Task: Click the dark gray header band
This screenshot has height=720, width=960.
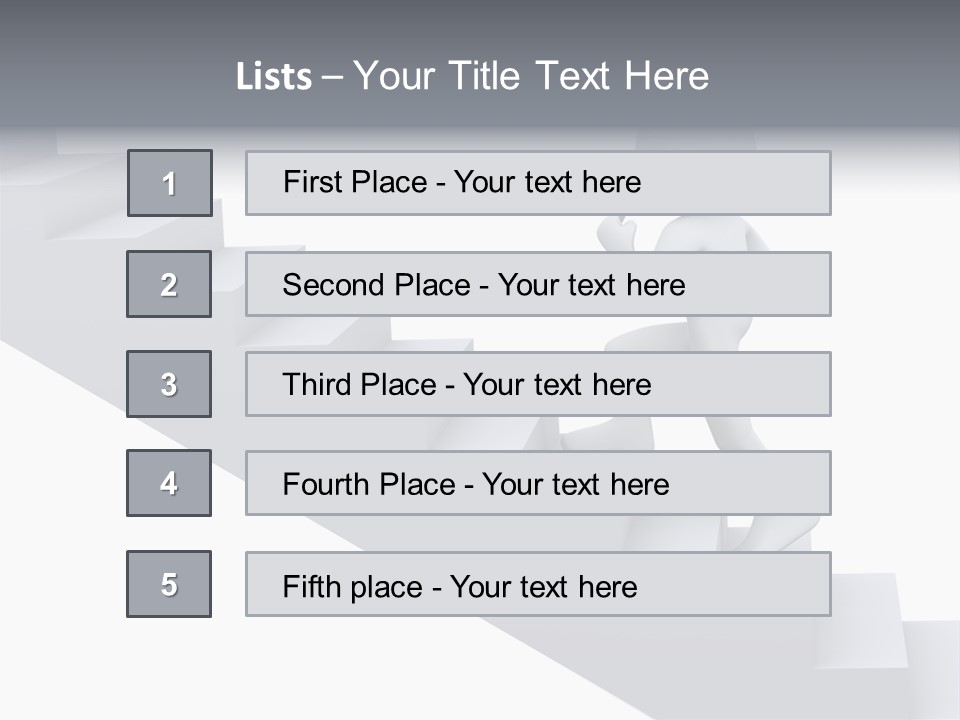Action: tap(480, 30)
